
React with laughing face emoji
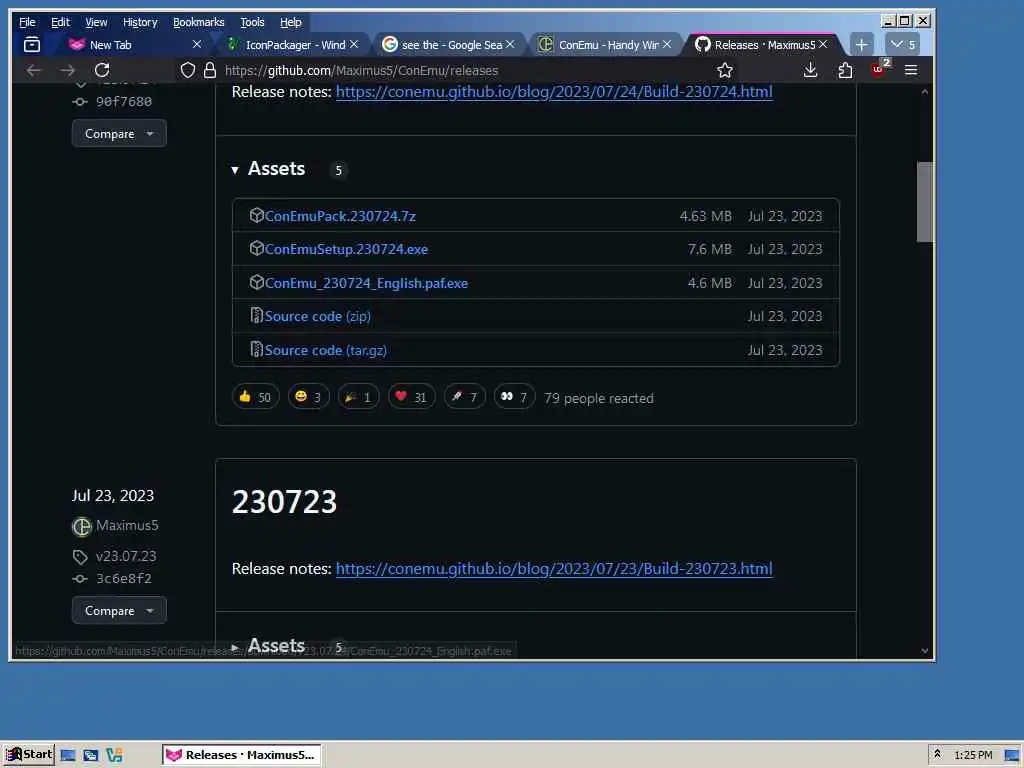(x=308, y=396)
